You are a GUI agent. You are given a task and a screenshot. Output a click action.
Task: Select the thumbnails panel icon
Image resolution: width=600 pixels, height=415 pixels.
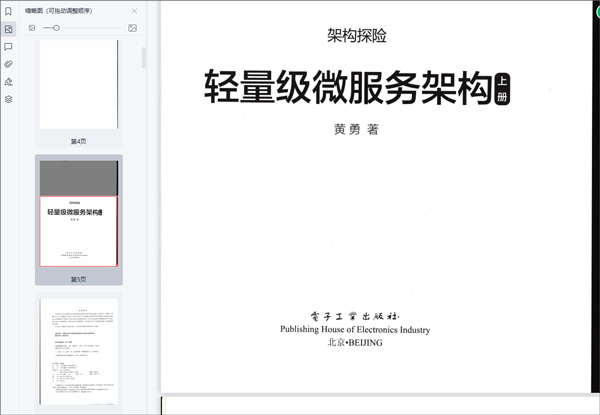pyautogui.click(x=8, y=29)
